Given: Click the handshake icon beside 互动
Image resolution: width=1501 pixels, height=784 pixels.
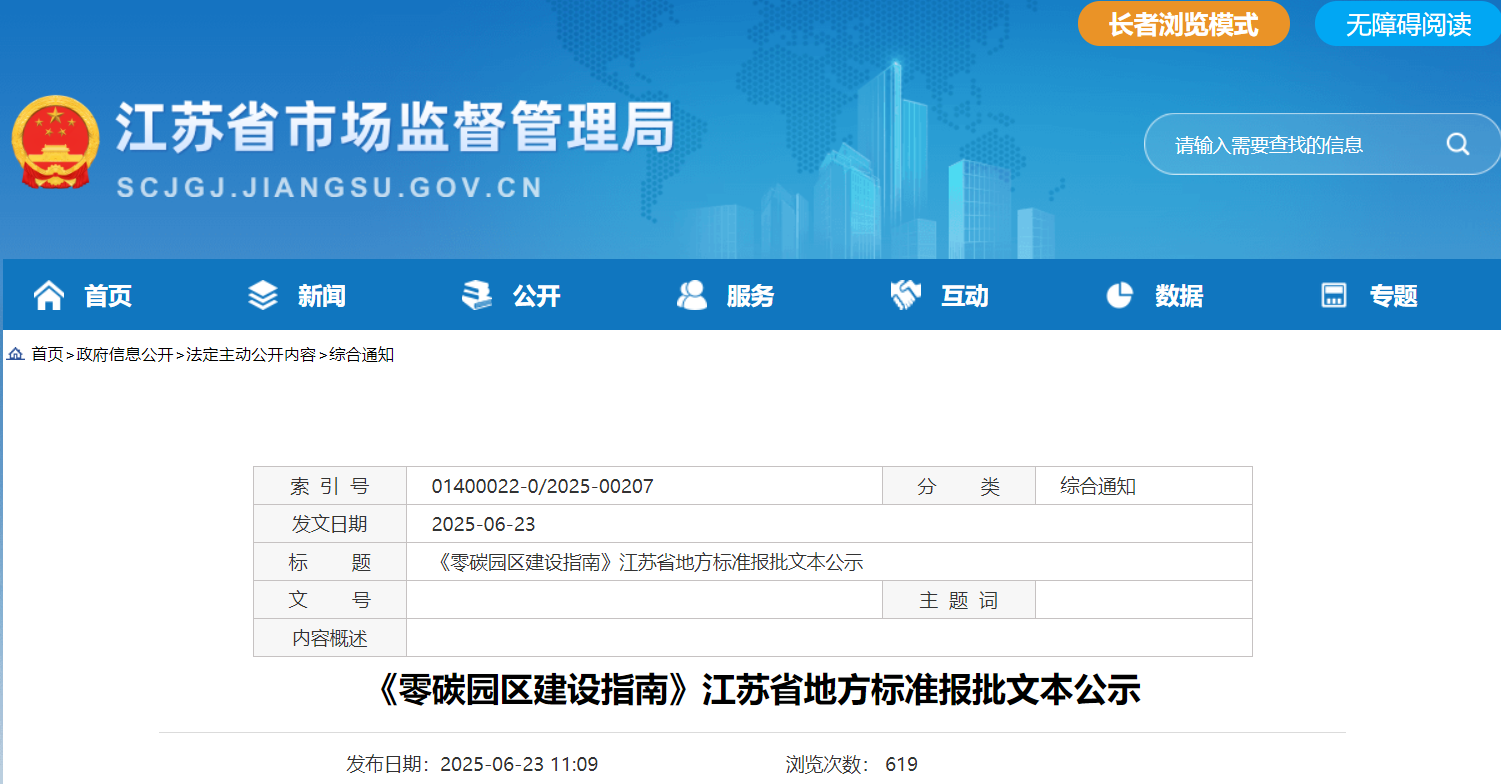Looking at the screenshot, I should 905,296.
